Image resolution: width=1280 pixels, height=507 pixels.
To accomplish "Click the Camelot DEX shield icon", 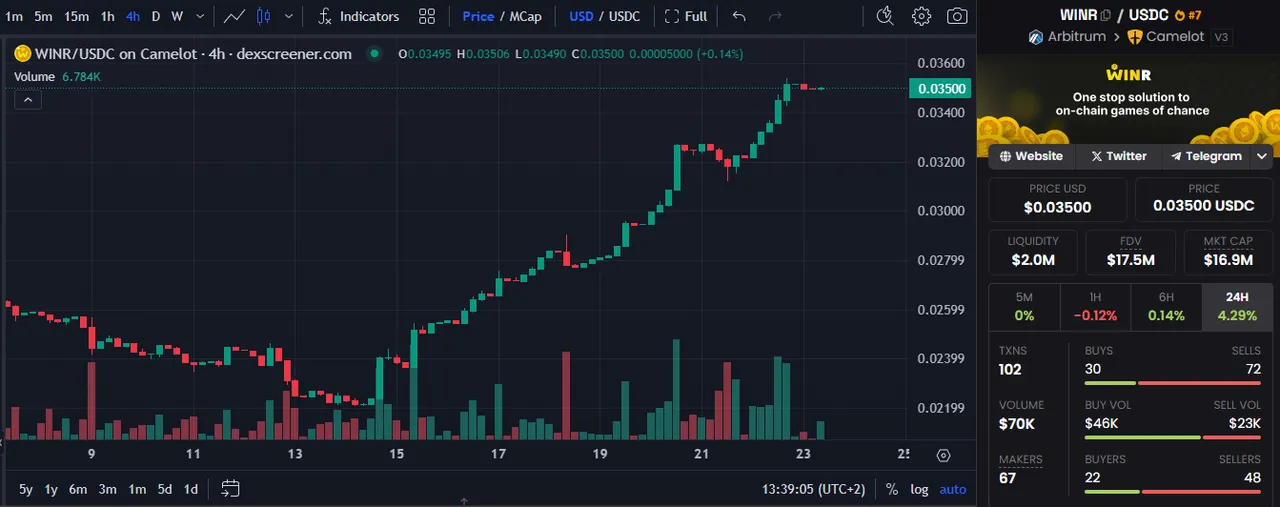I will (1135, 37).
